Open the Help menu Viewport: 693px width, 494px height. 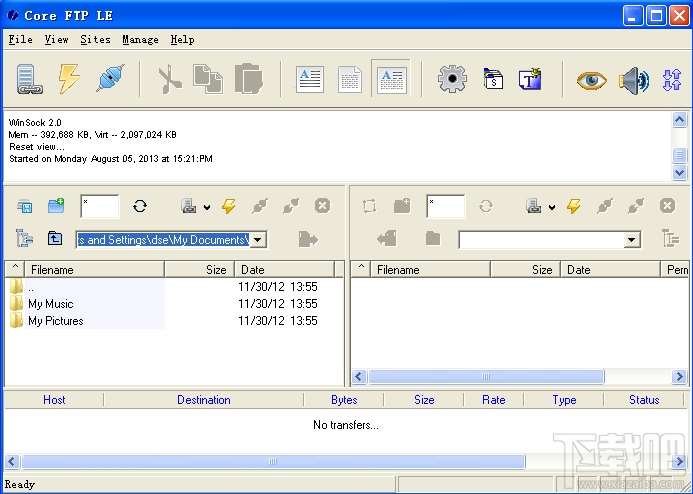[x=183, y=39]
